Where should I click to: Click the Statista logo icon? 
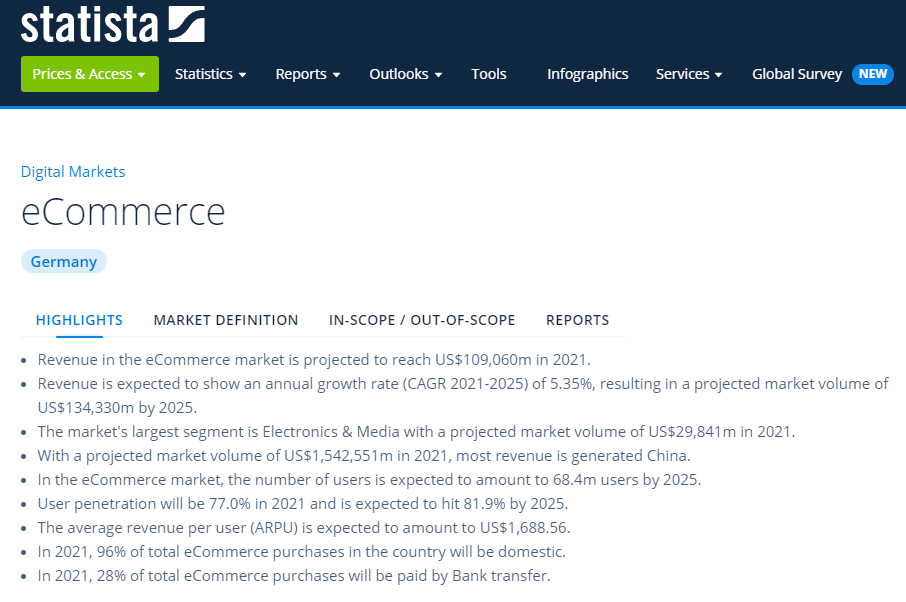(x=186, y=24)
